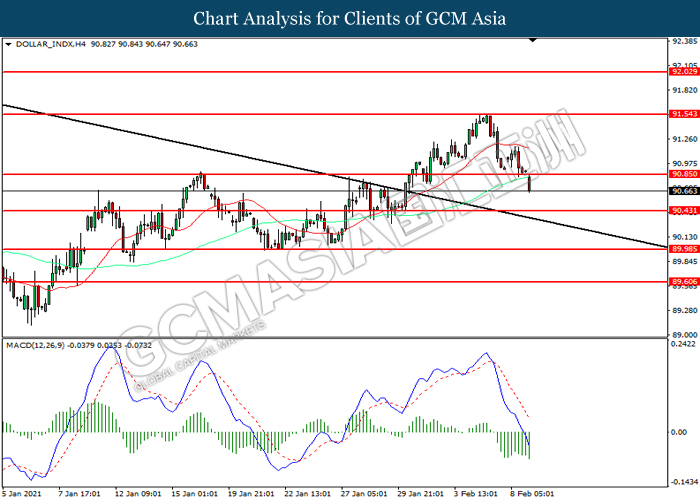700x500 pixels.
Task: Click the 7 Jan 17:01 time label
Action: click(79, 494)
